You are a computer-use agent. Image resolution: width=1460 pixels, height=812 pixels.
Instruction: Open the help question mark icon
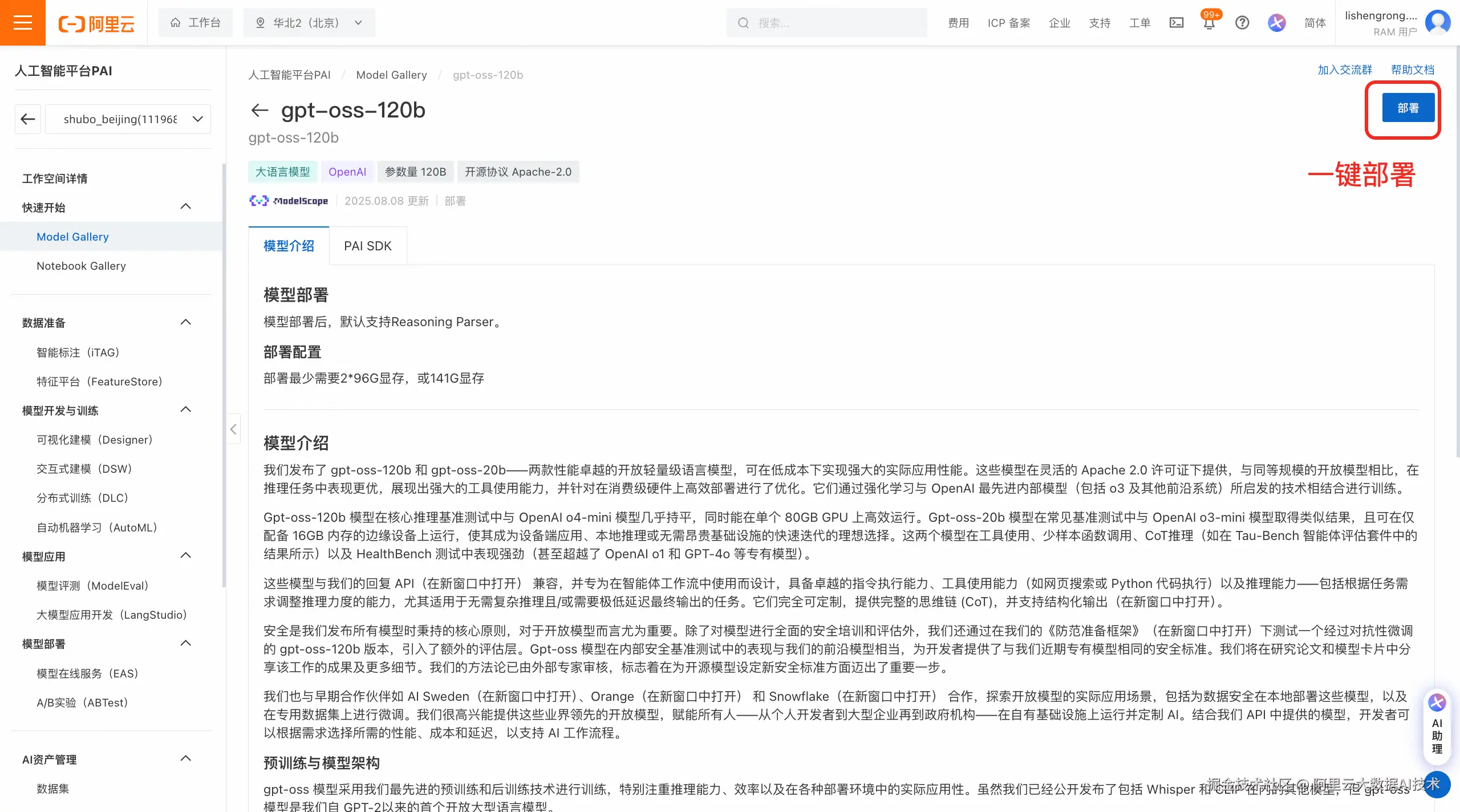pos(1242,23)
